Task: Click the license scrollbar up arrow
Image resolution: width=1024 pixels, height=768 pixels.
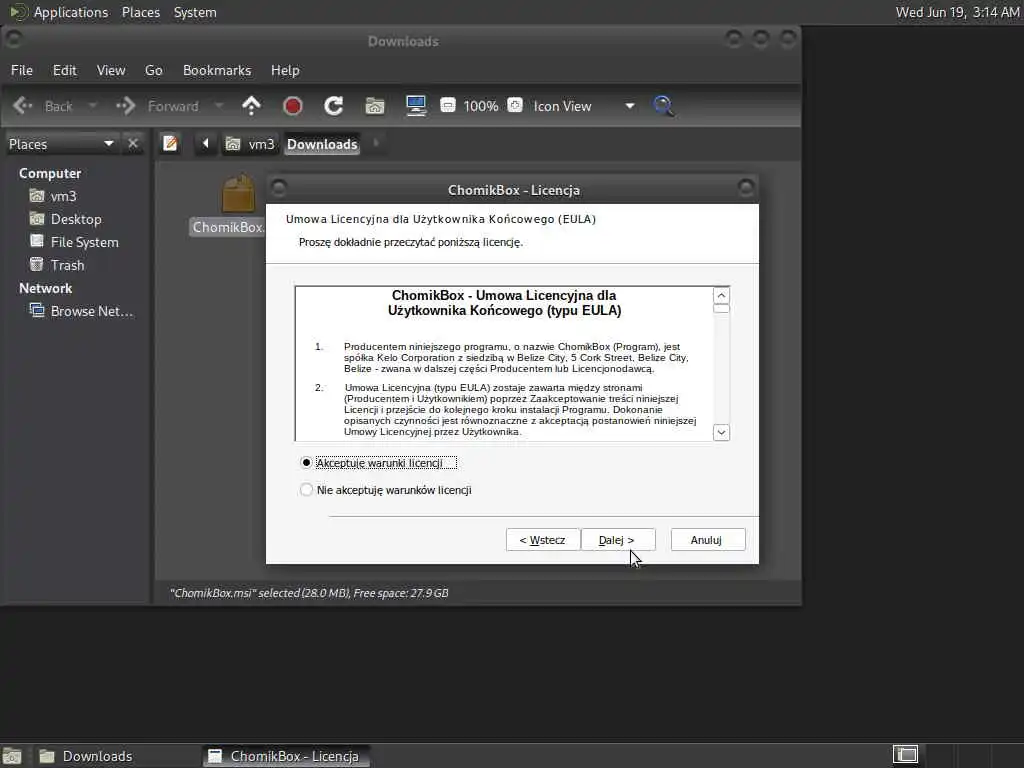Action: [721, 295]
